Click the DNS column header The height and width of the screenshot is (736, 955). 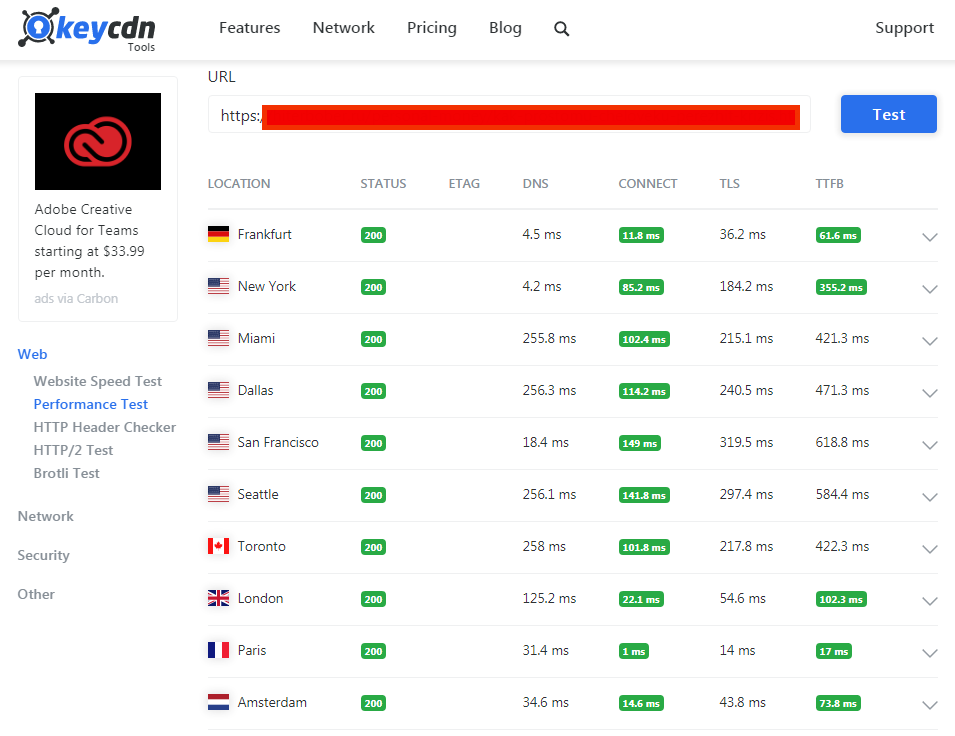535,184
